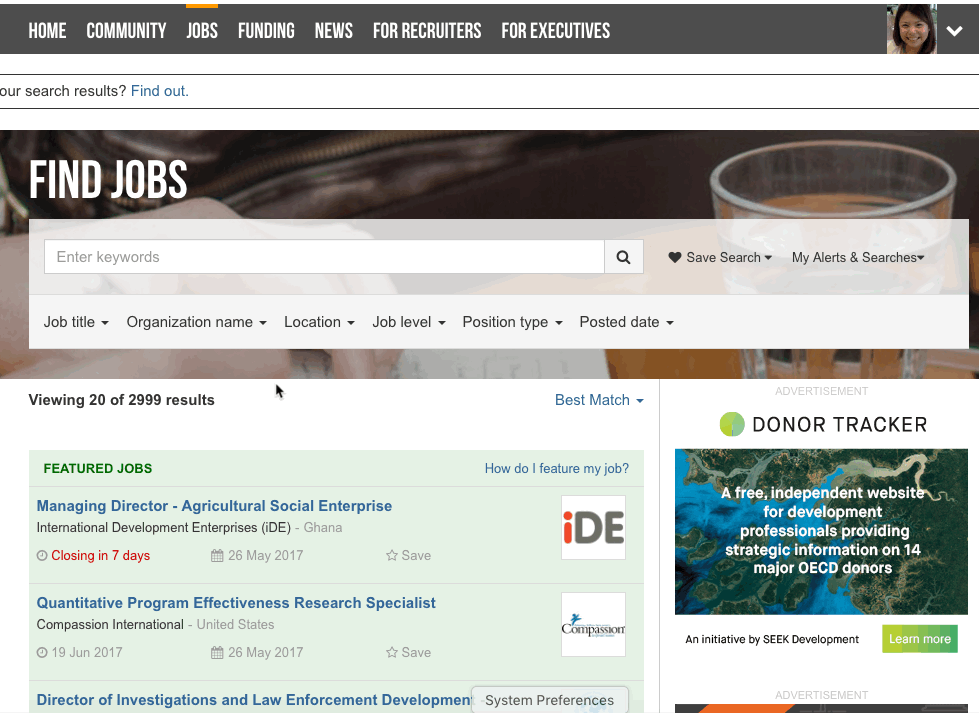Select the Jobs nav item

202,31
